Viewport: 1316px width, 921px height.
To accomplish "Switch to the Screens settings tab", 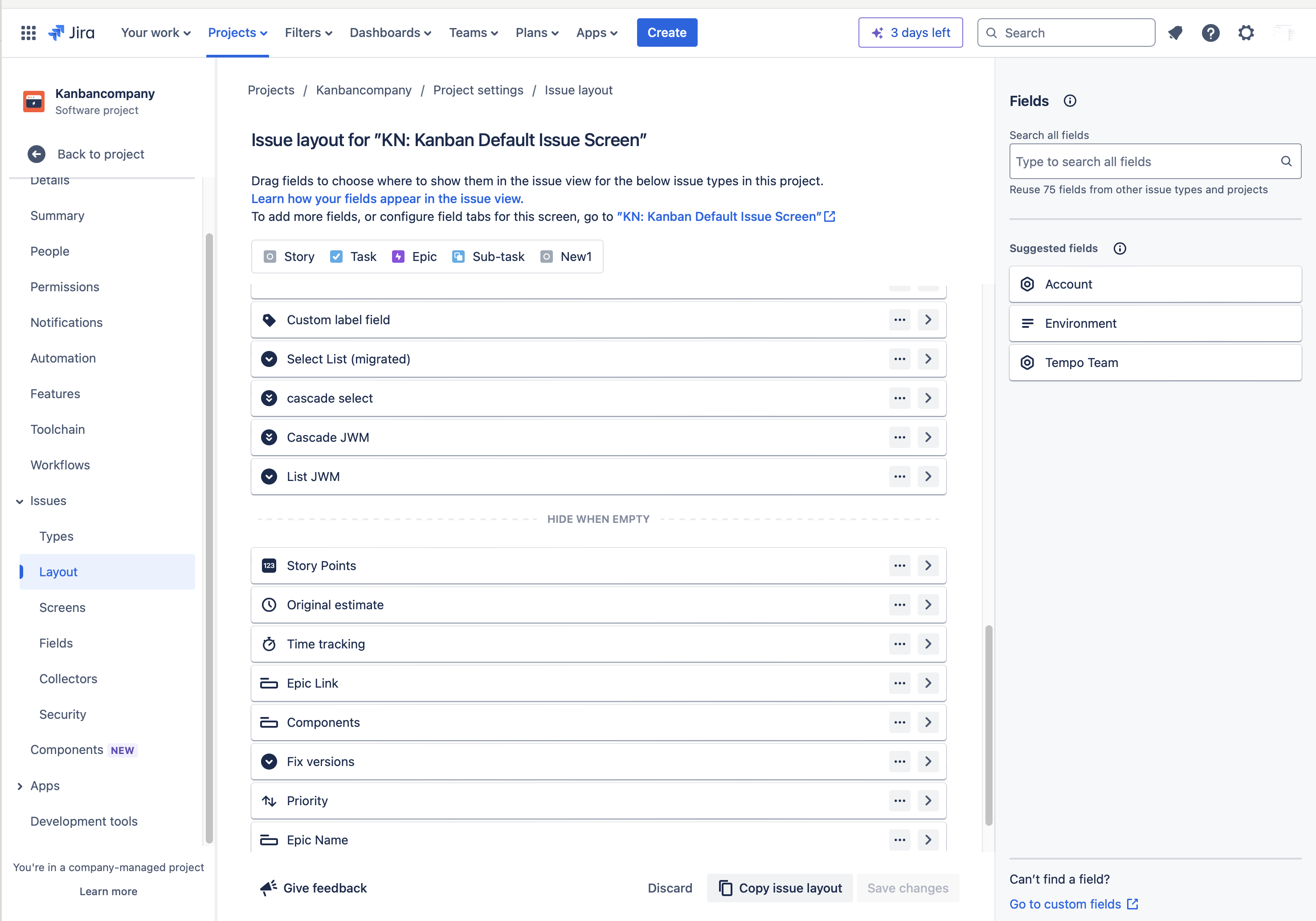I will pyautogui.click(x=62, y=607).
